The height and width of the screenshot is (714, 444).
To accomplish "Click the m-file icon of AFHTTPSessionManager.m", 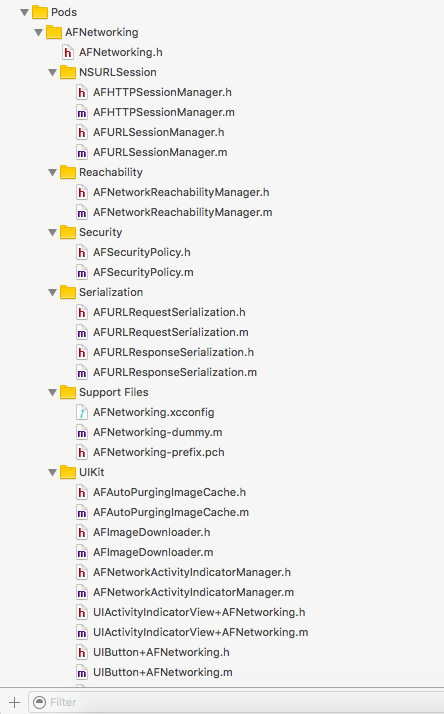I will point(82,112).
